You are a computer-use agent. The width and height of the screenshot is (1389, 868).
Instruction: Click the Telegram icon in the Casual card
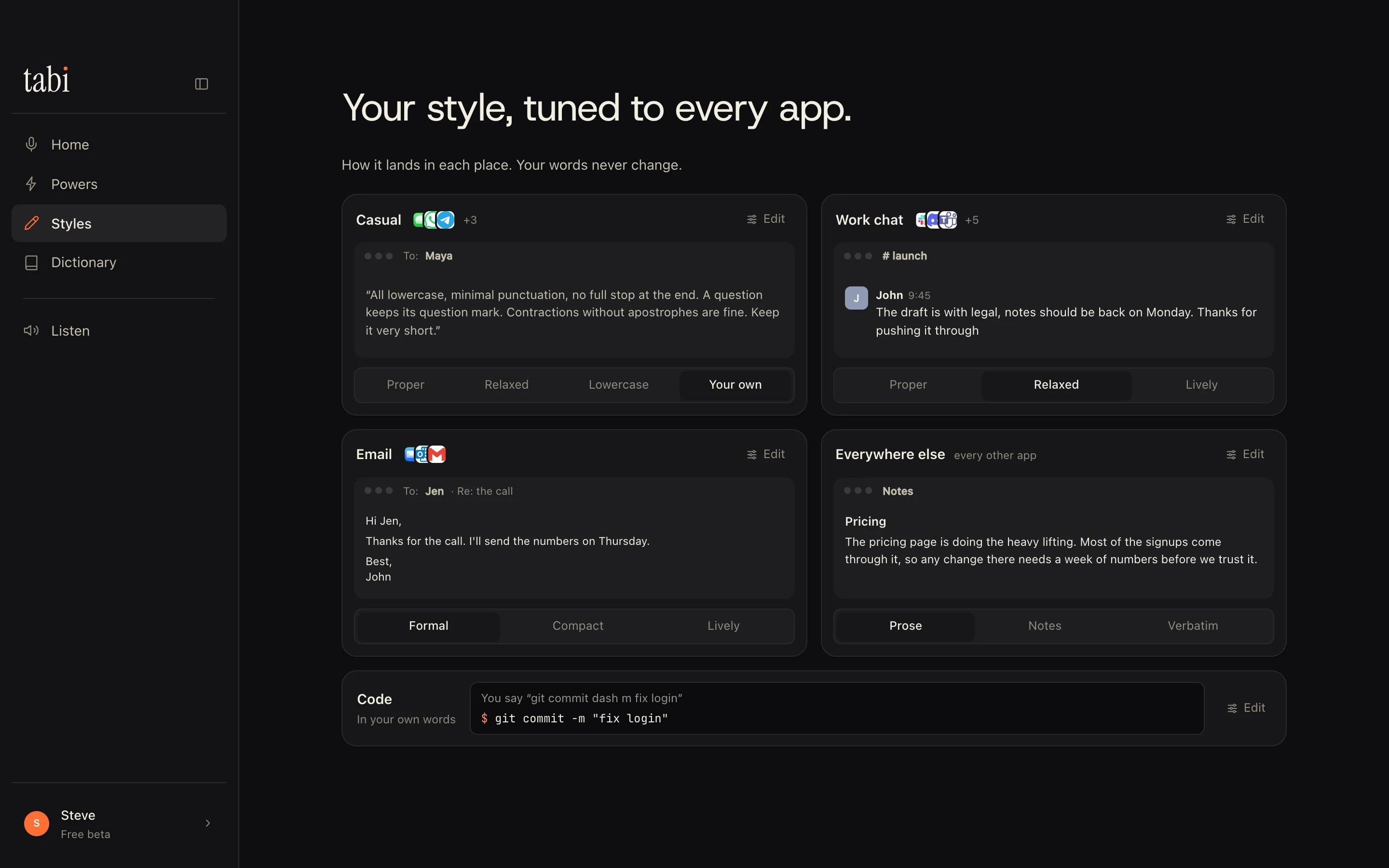point(446,220)
